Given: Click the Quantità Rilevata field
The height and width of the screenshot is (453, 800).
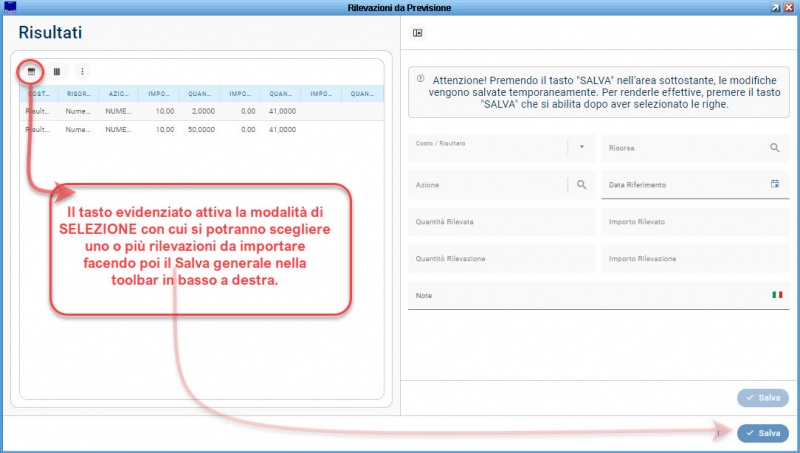Looking at the screenshot, I should pos(502,222).
